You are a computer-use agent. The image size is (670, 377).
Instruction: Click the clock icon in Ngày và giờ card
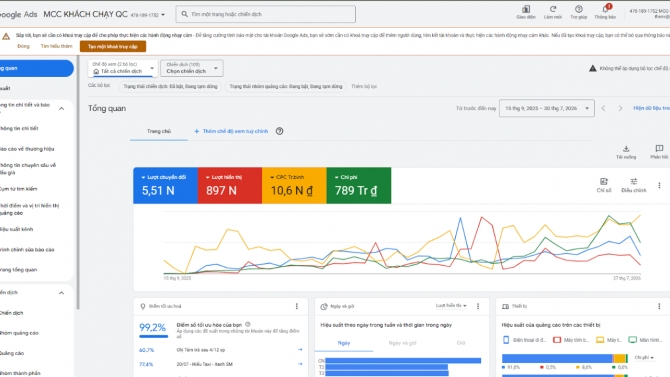[324, 306]
